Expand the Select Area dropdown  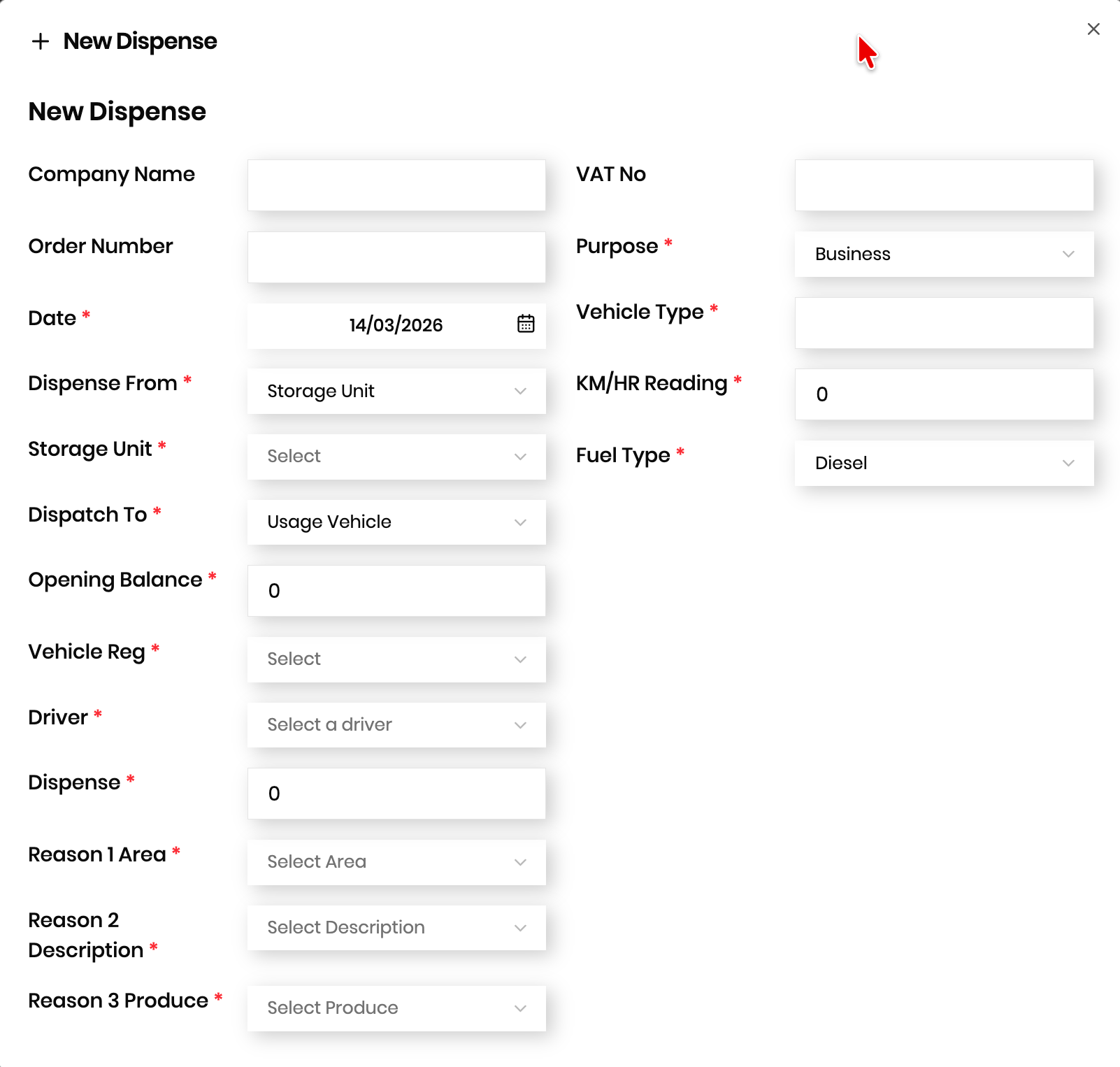396,862
